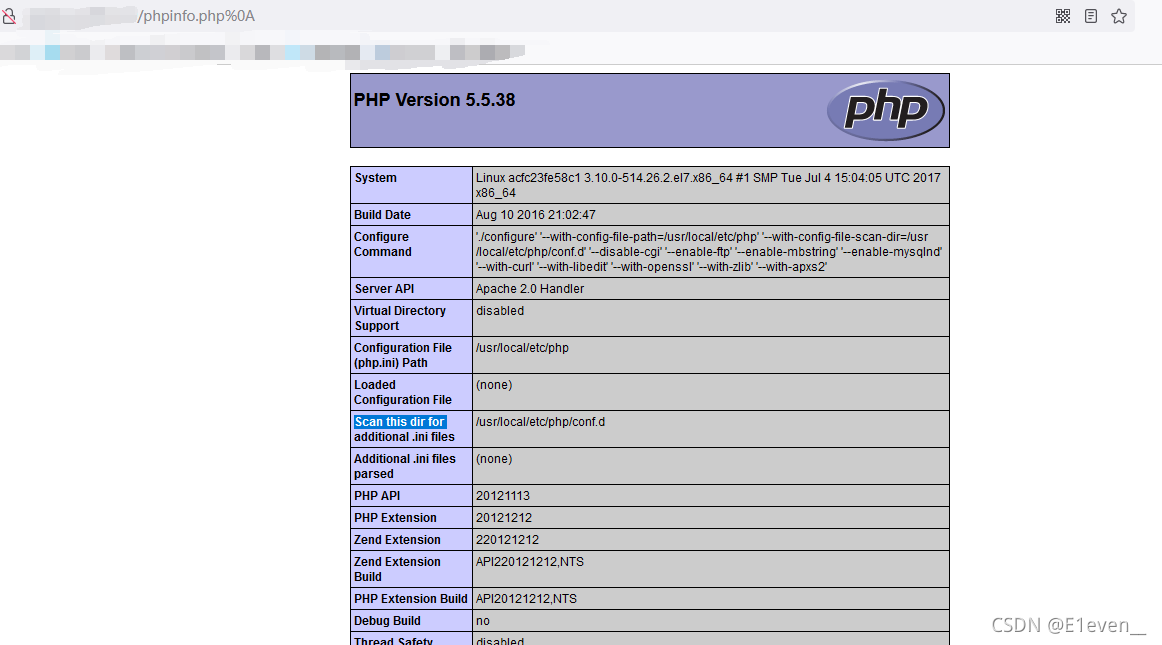
Task: Click the PHP Extension label
Action: [x=396, y=519]
